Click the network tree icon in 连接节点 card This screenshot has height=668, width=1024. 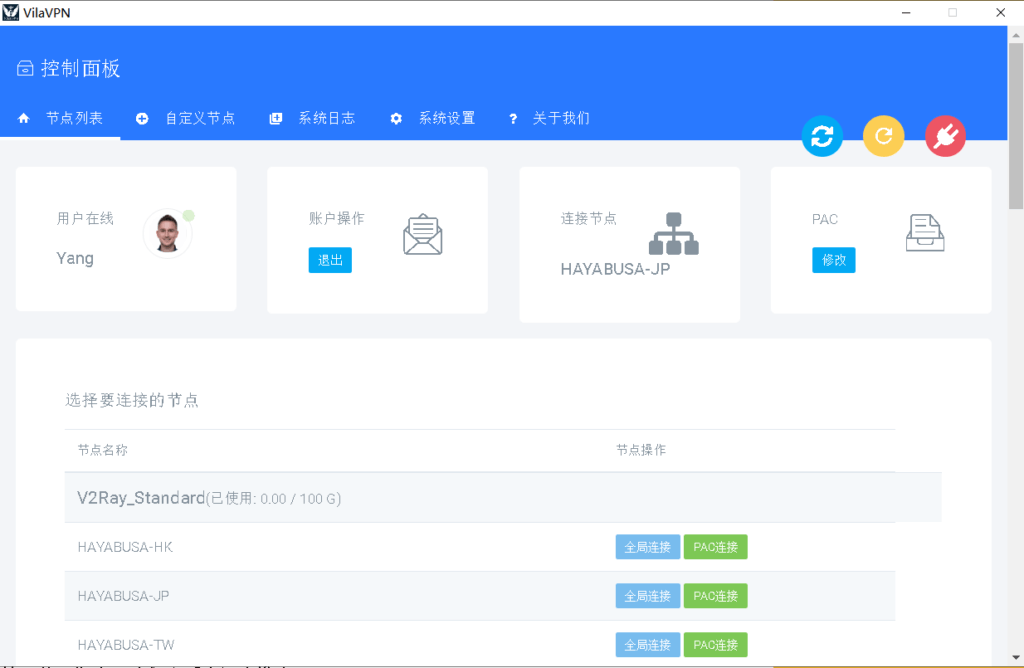(674, 234)
